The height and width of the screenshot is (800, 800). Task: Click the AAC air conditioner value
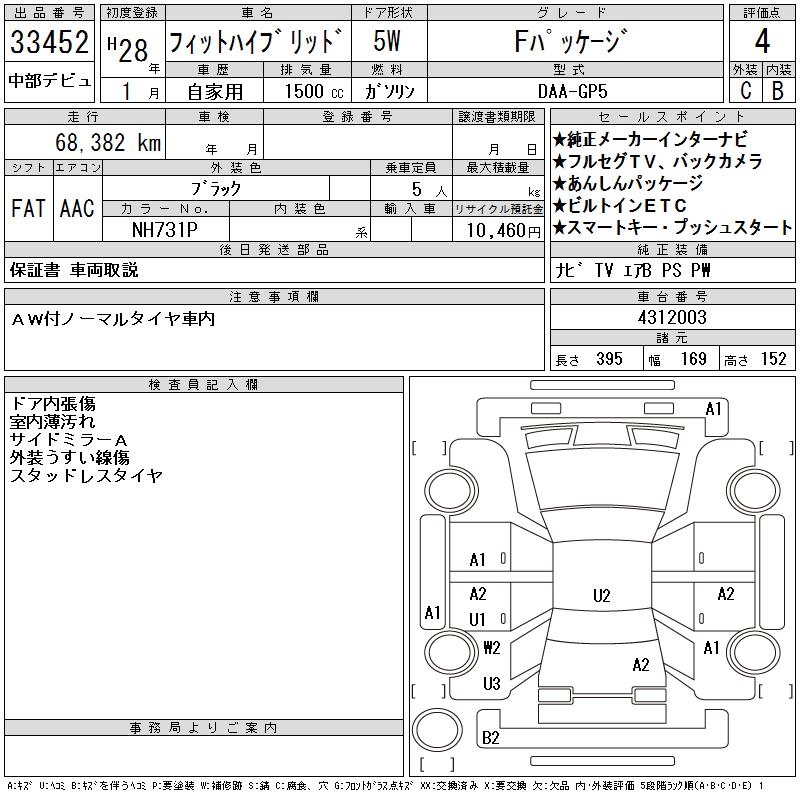77,208
